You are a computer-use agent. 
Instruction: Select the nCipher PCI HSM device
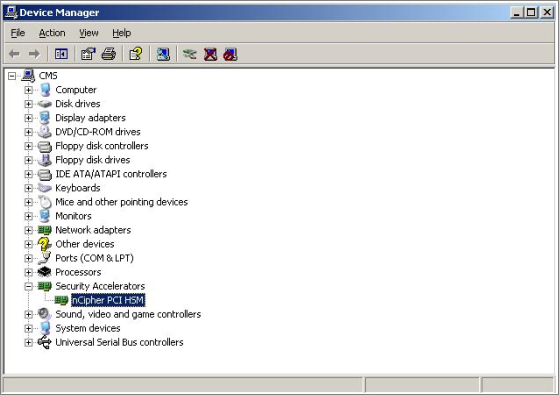[108, 300]
